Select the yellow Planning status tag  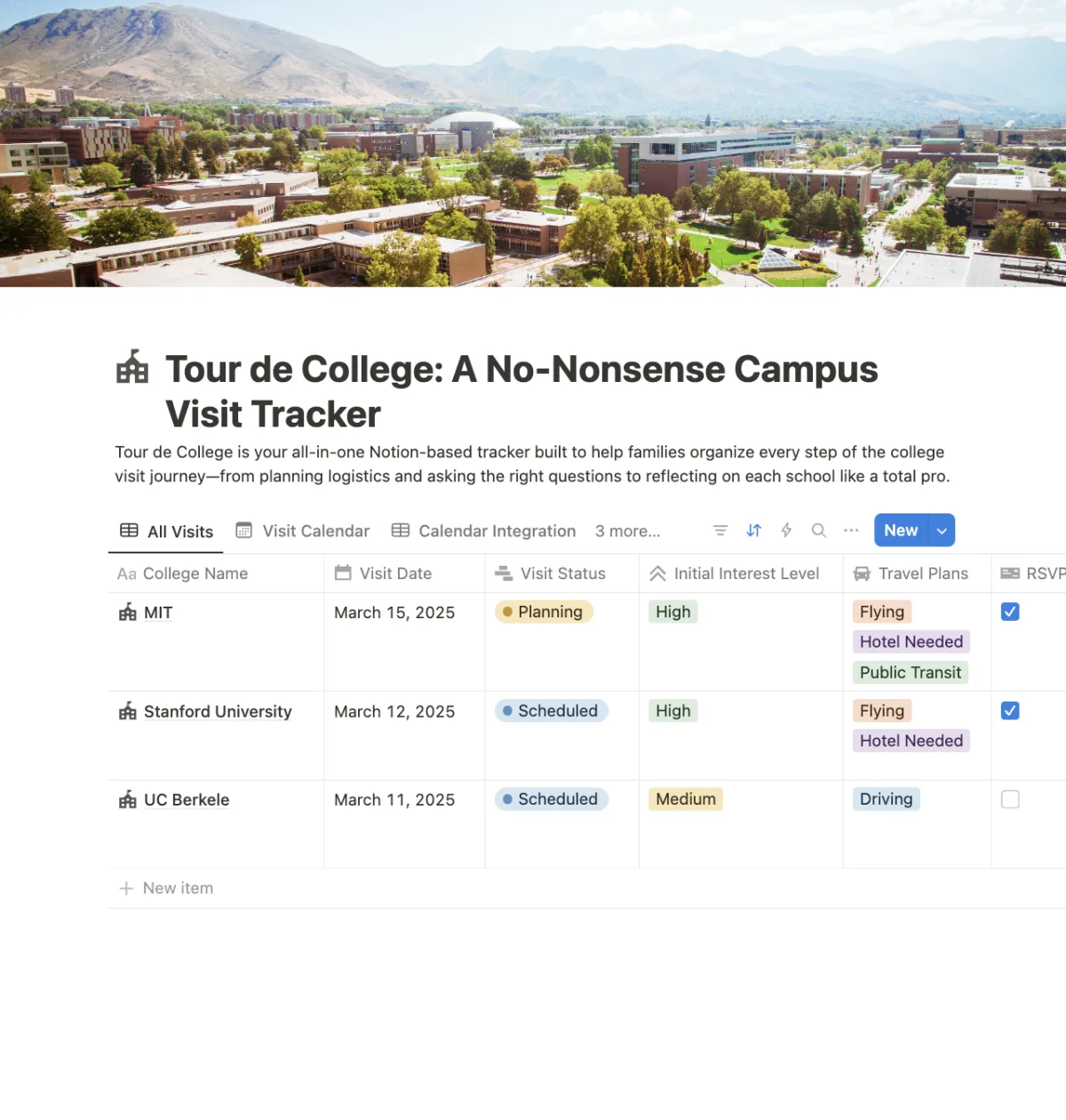coord(544,612)
